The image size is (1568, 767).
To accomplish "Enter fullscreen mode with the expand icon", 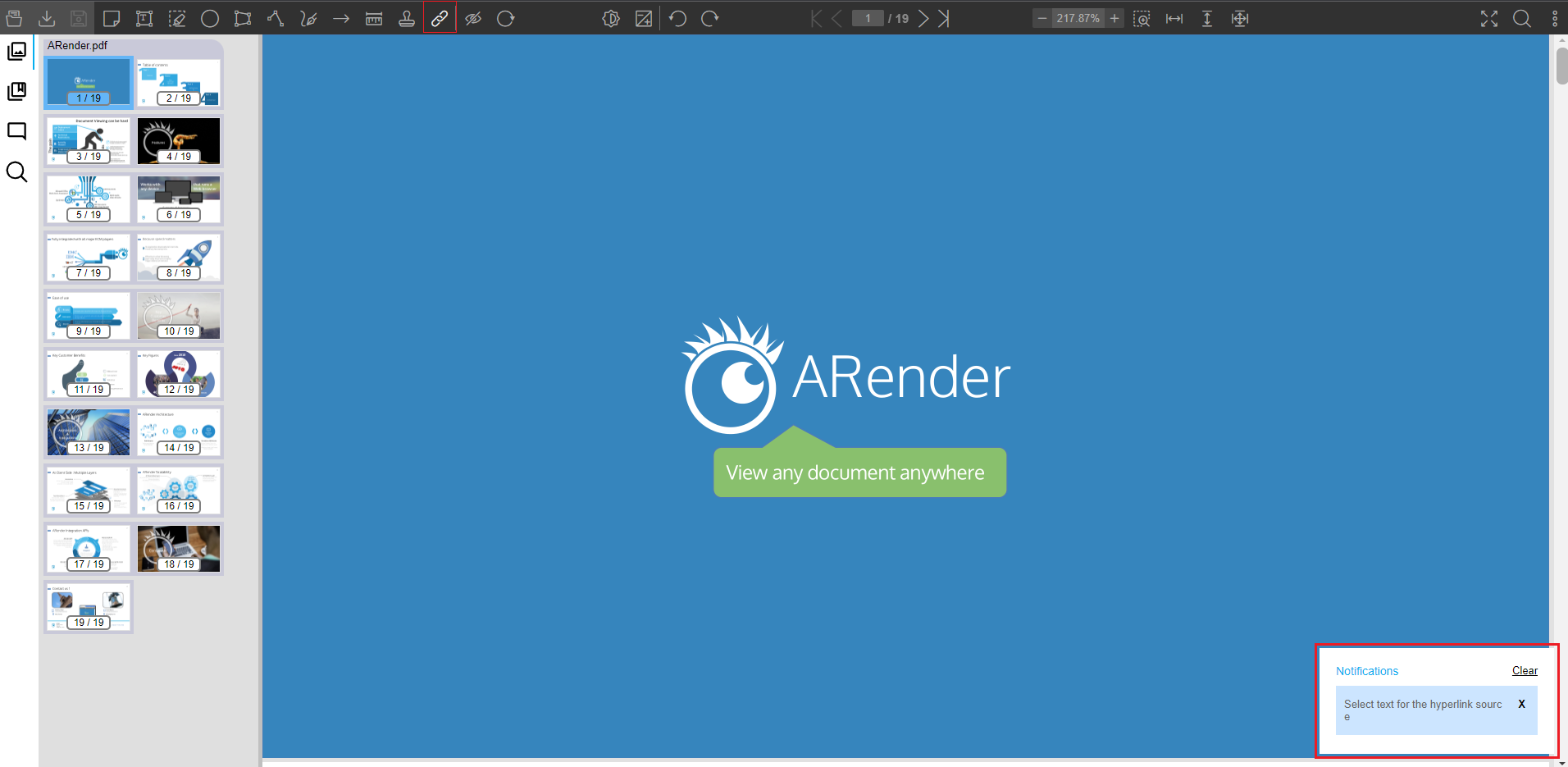I will (1489, 18).
